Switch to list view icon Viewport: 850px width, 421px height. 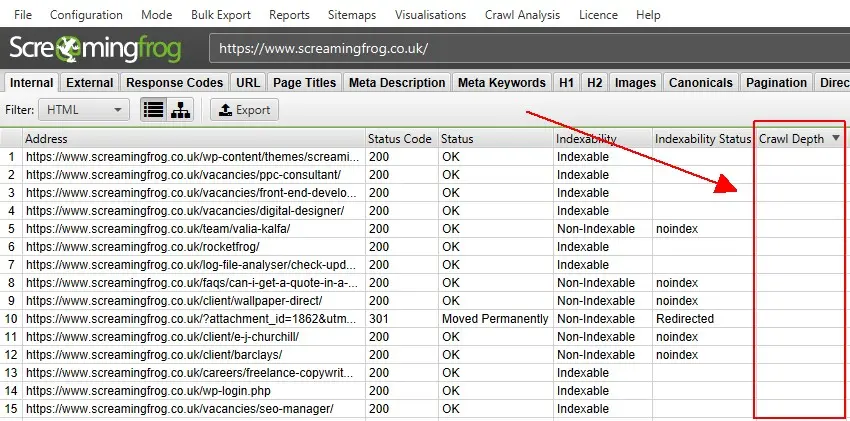click(x=153, y=110)
